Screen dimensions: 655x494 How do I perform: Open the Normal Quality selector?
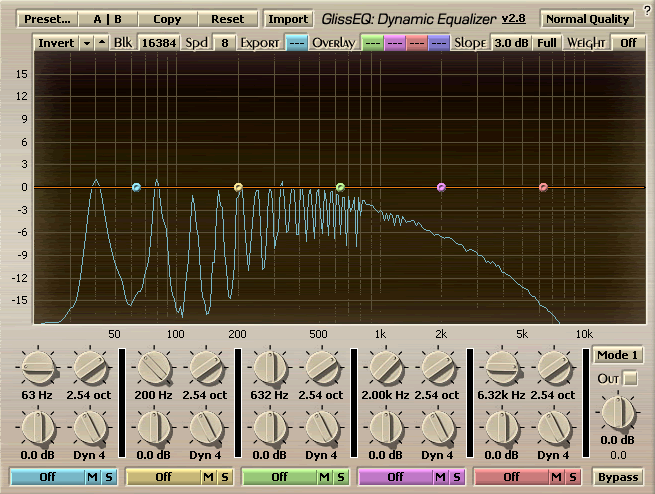[x=587, y=19]
